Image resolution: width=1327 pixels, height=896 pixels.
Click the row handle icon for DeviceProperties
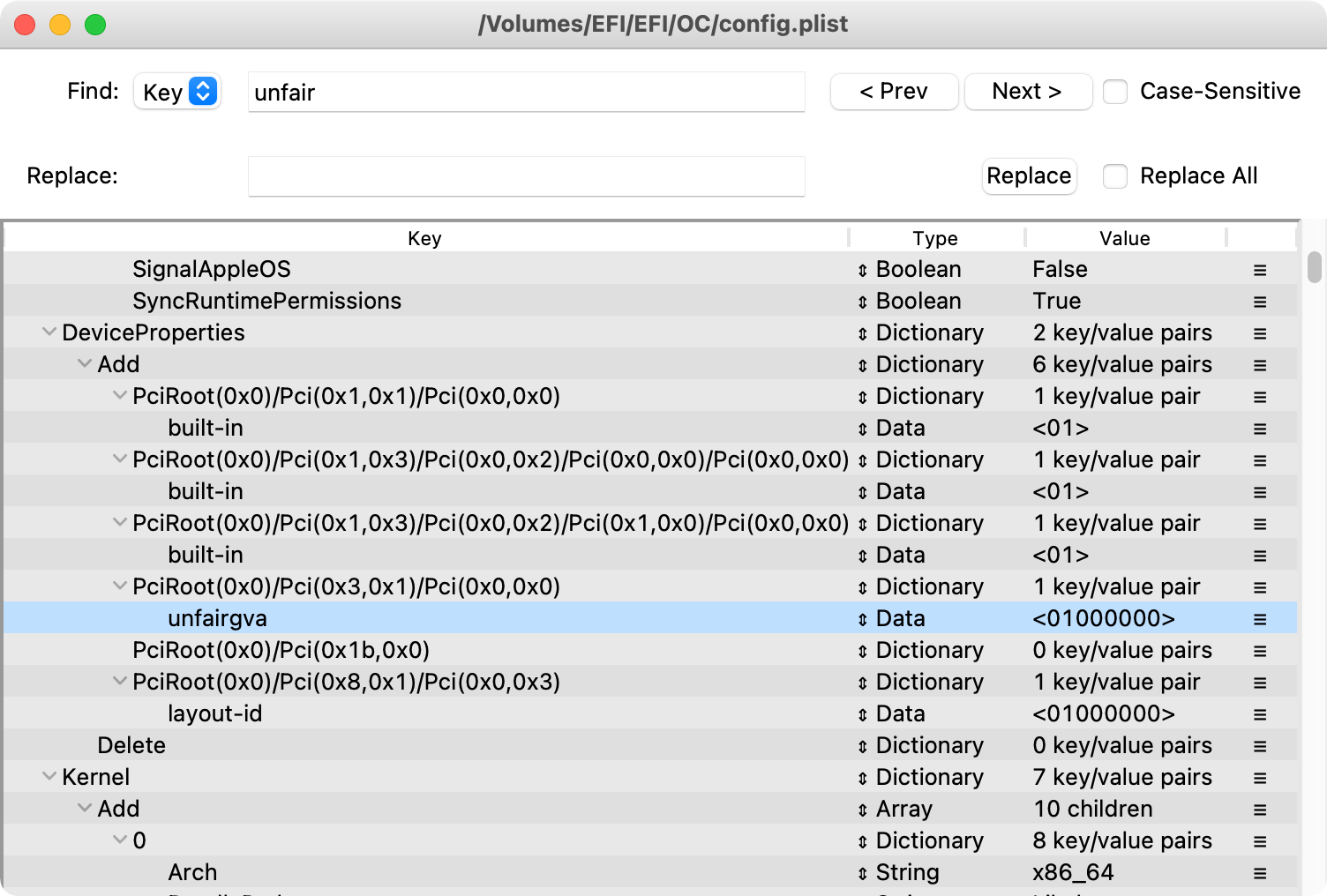(x=1260, y=333)
